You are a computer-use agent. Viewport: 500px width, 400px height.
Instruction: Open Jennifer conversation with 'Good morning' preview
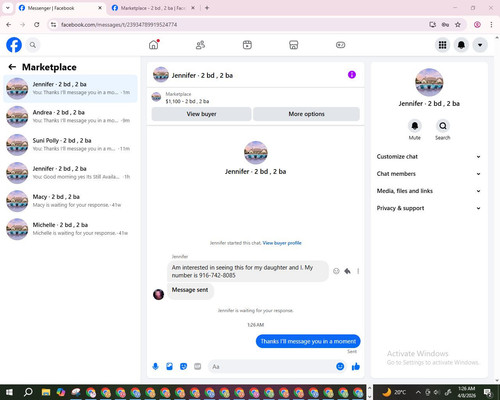coord(70,173)
